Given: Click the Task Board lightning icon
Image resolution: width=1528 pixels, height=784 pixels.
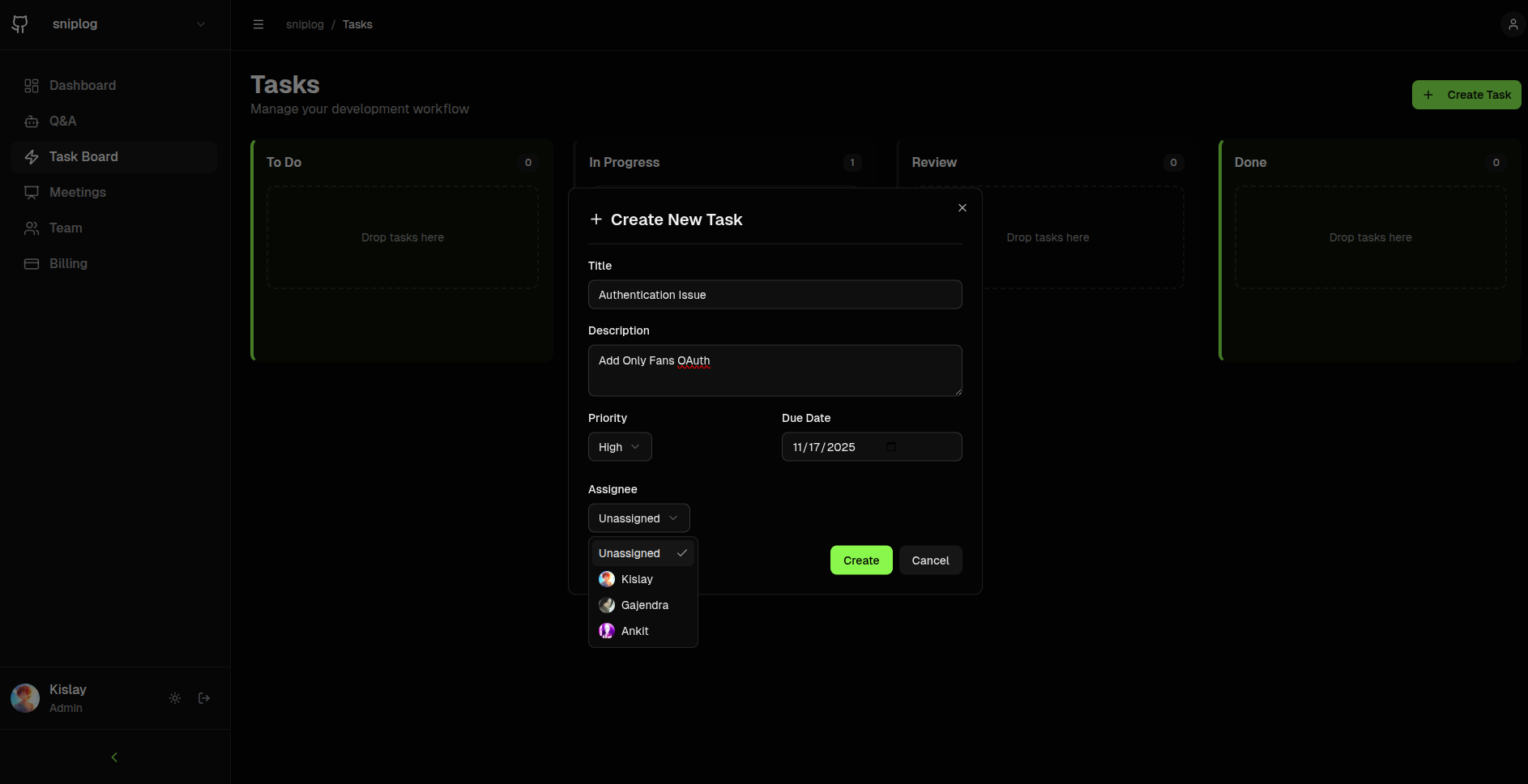Looking at the screenshot, I should click(32, 156).
